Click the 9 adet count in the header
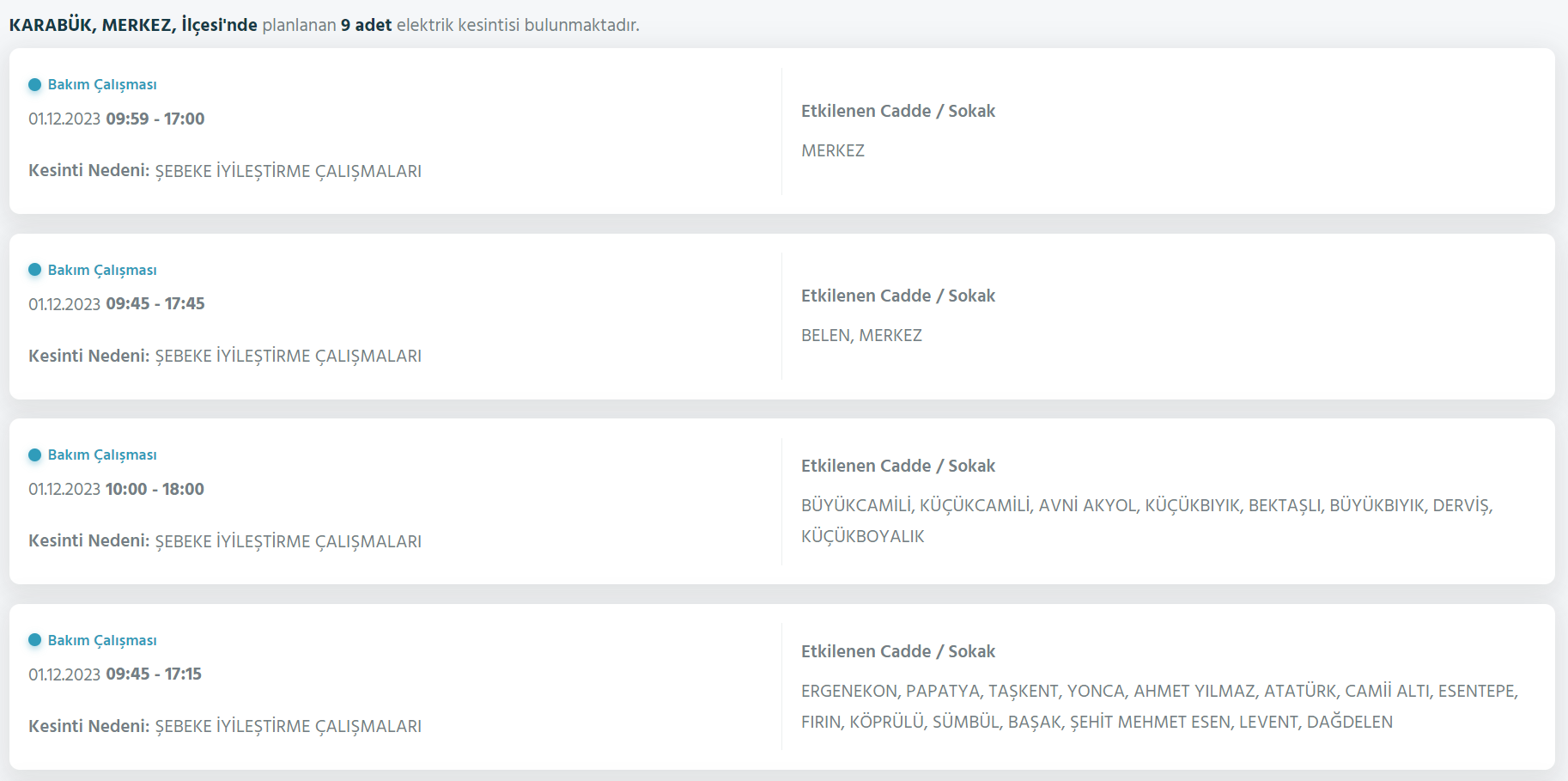The image size is (1568, 781). click(366, 25)
